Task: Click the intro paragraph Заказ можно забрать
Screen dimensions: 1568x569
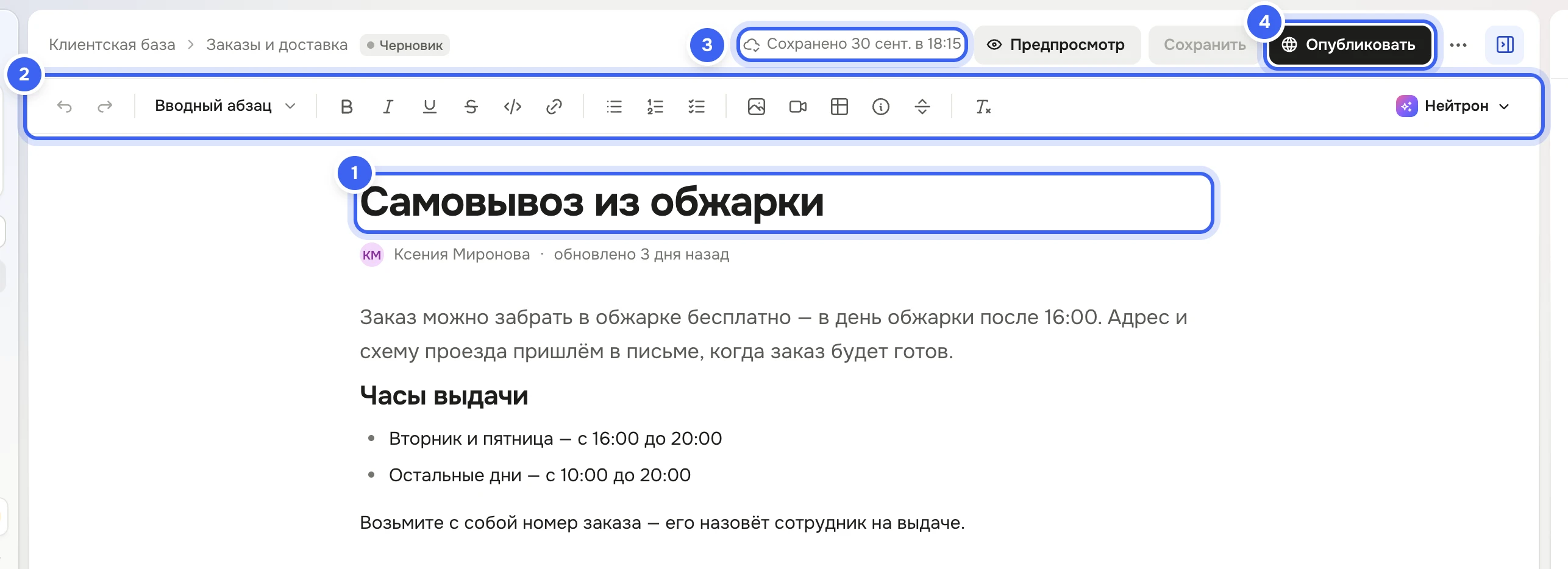Action: point(774,334)
